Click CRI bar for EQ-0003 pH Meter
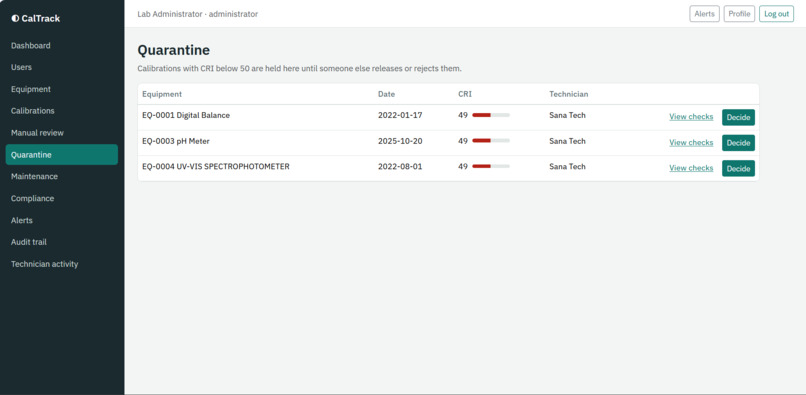Image resolution: width=806 pixels, height=395 pixels. click(x=491, y=141)
